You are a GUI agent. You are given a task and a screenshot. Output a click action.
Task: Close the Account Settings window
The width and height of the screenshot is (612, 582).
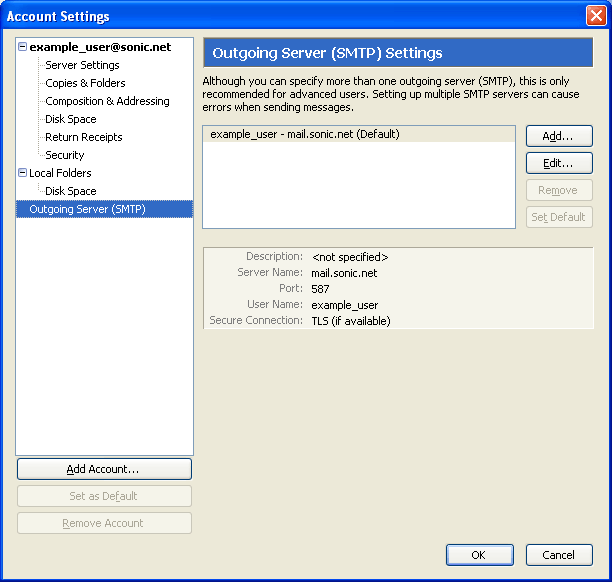tap(596, 16)
